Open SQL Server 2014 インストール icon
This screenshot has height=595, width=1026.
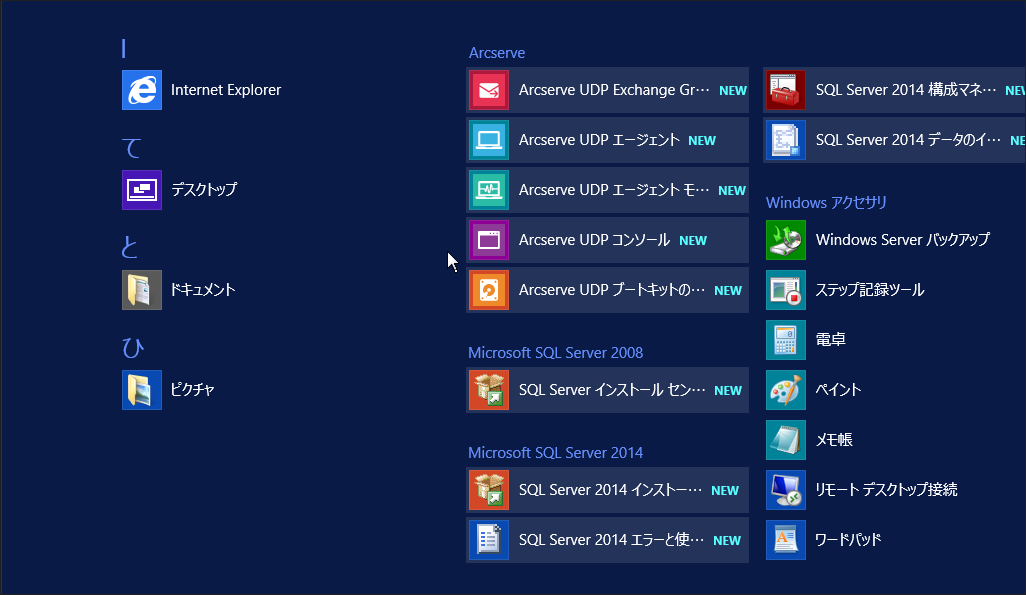489,490
